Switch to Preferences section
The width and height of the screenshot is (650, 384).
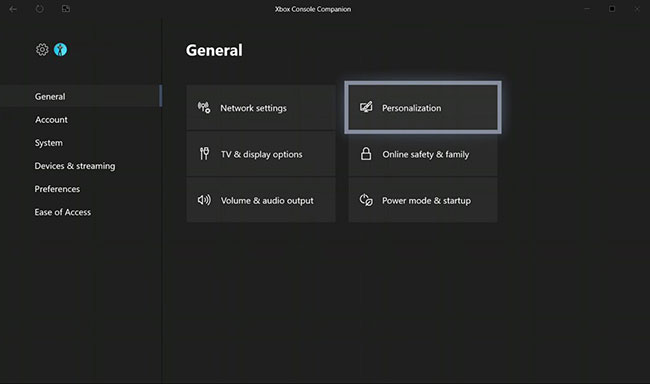[x=57, y=189]
